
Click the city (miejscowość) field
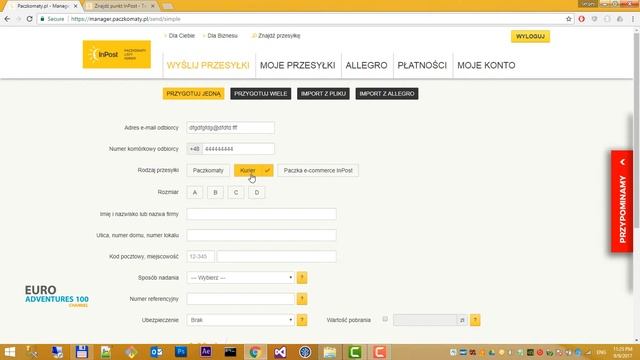pos(277,256)
